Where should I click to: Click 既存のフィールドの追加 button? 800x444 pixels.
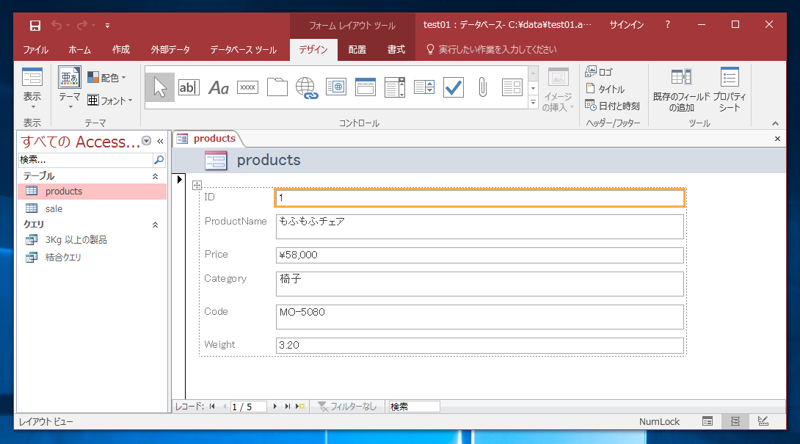pyautogui.click(x=681, y=89)
